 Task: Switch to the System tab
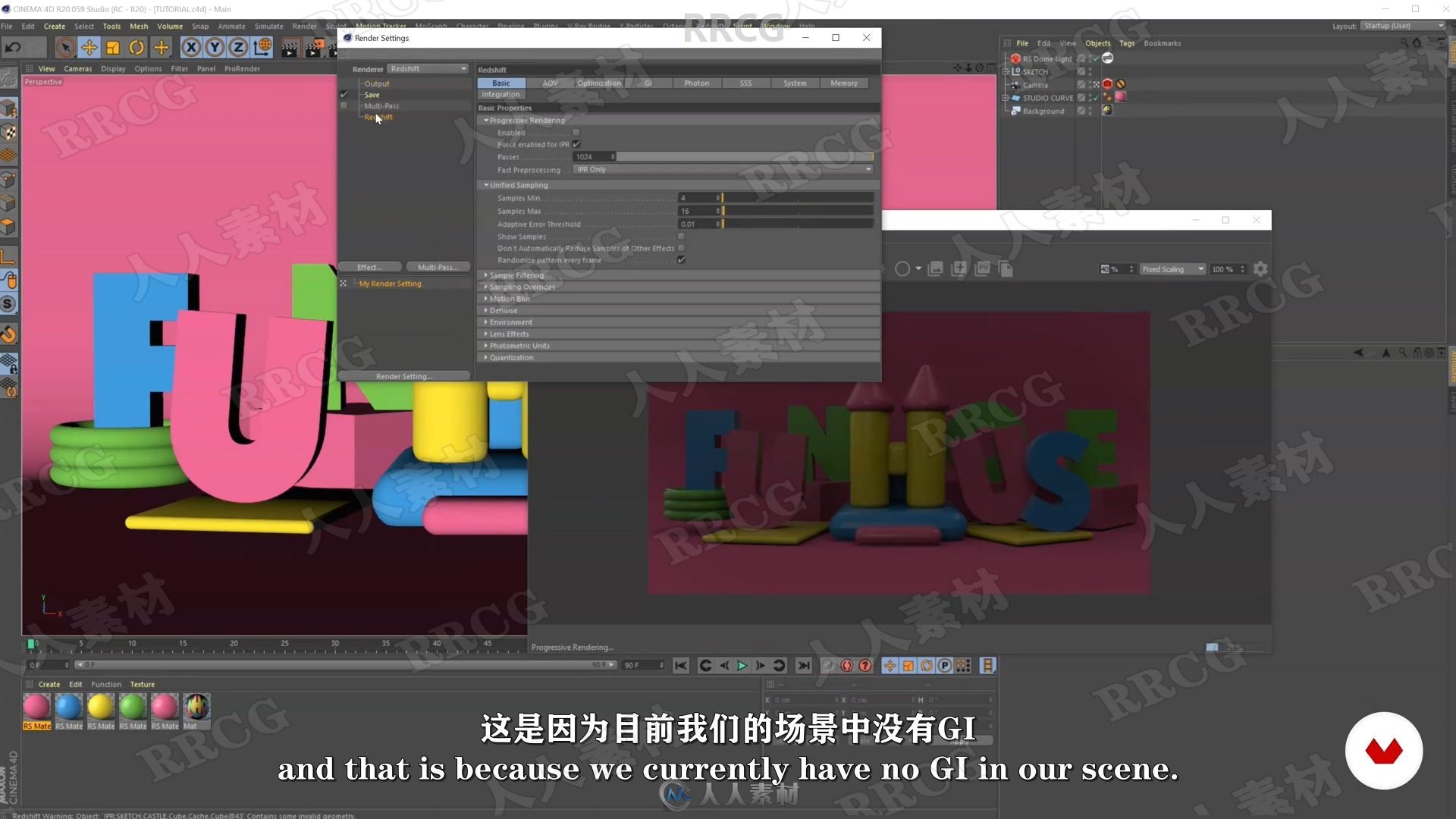[795, 83]
